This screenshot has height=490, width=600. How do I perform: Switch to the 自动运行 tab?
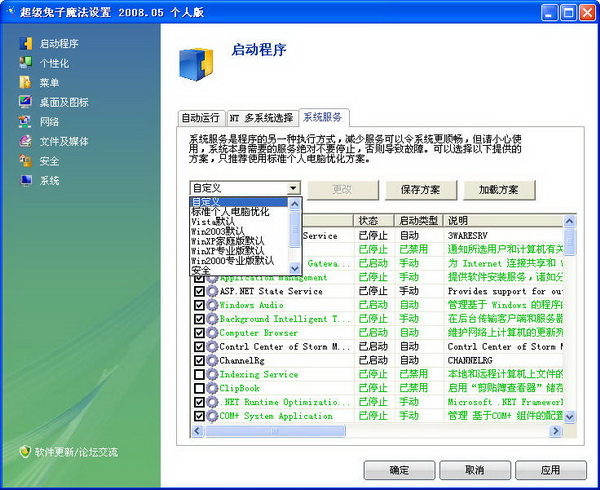click(x=200, y=117)
